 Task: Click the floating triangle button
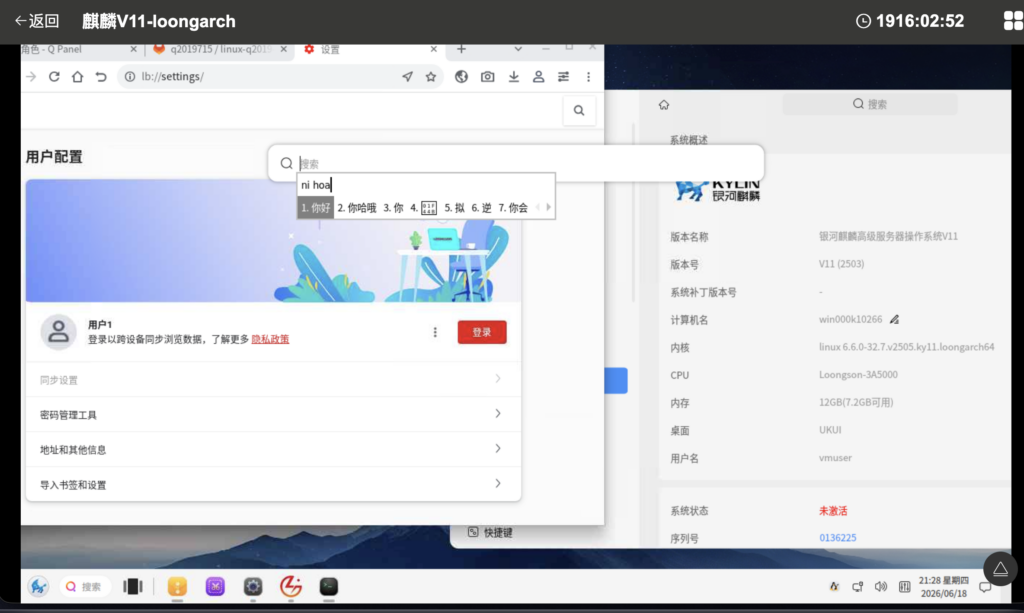click(1000, 569)
